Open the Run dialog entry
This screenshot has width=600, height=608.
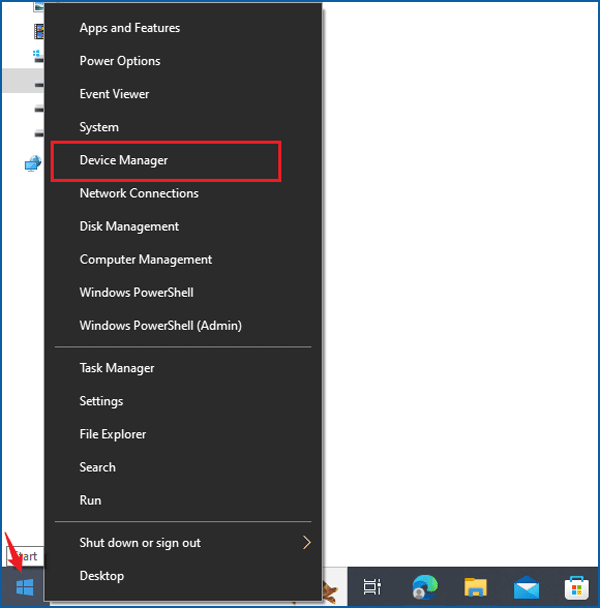[x=183, y=500]
